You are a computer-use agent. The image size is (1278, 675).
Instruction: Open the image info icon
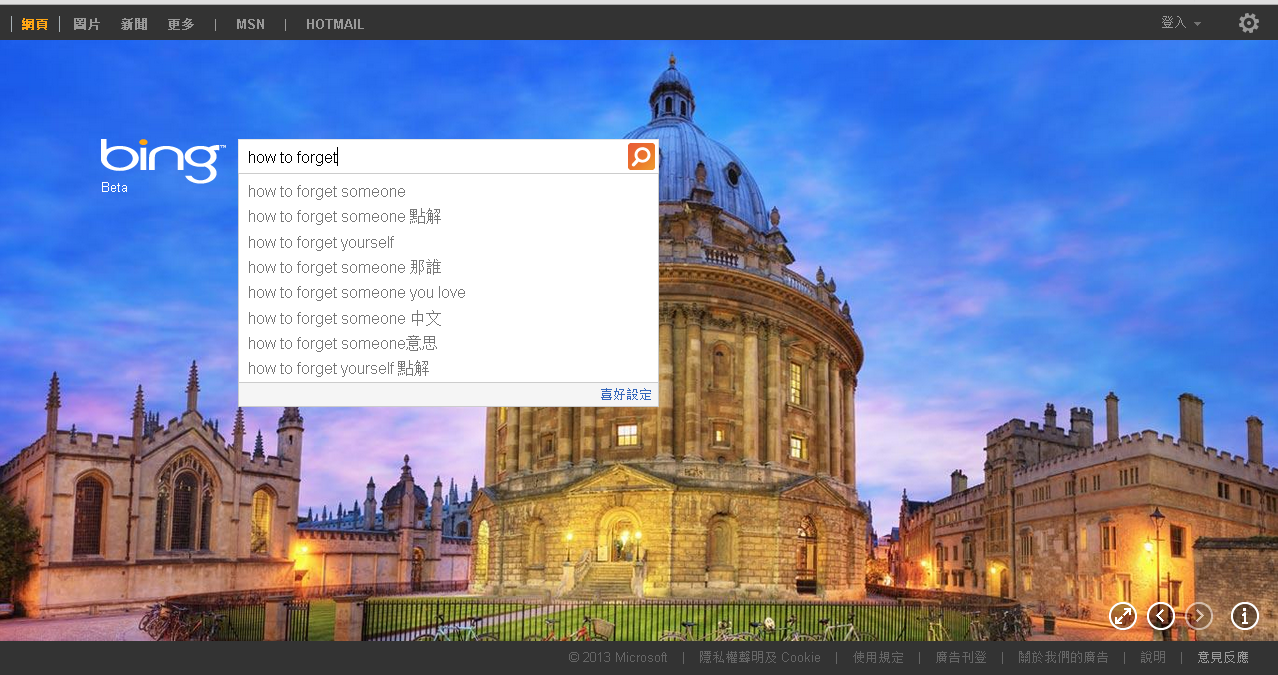tap(1244, 616)
